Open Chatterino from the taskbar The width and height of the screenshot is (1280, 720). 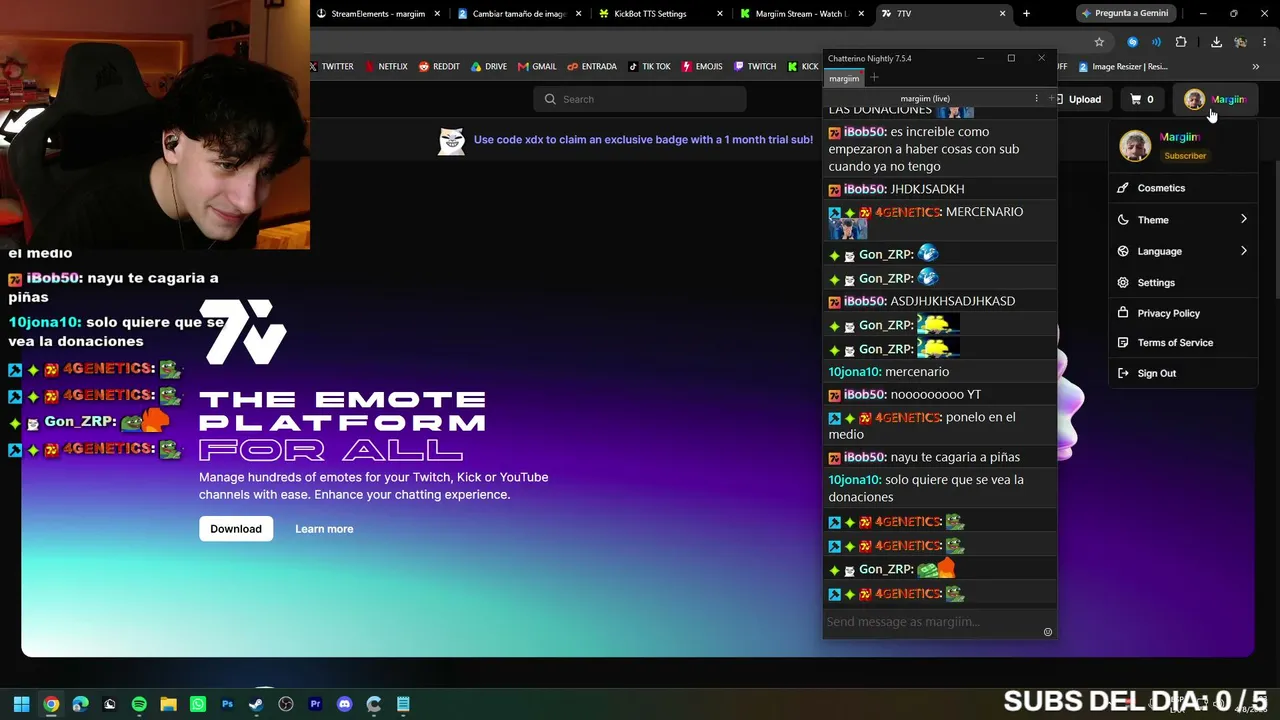374,704
